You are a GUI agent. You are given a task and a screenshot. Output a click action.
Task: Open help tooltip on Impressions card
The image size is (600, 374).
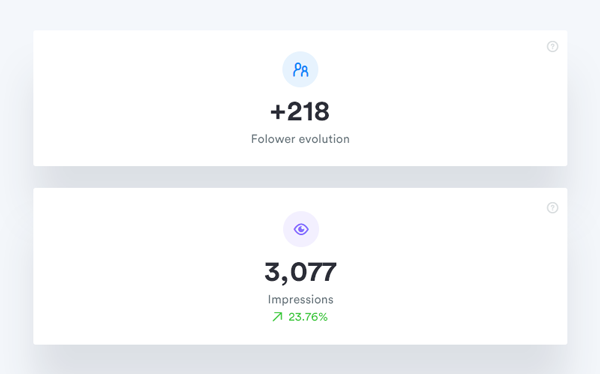[552, 208]
